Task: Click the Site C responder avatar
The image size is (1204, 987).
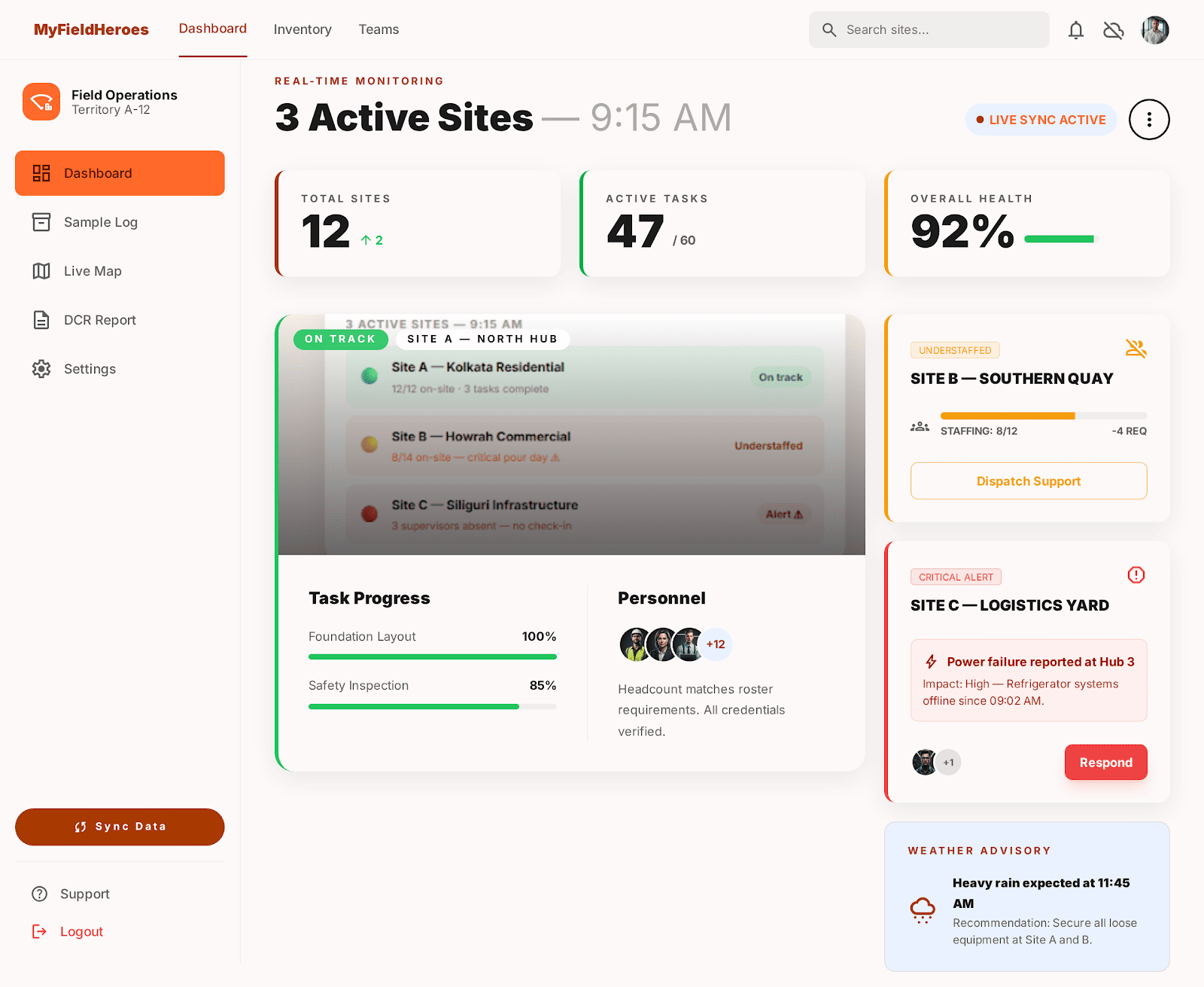Action: [x=924, y=763]
